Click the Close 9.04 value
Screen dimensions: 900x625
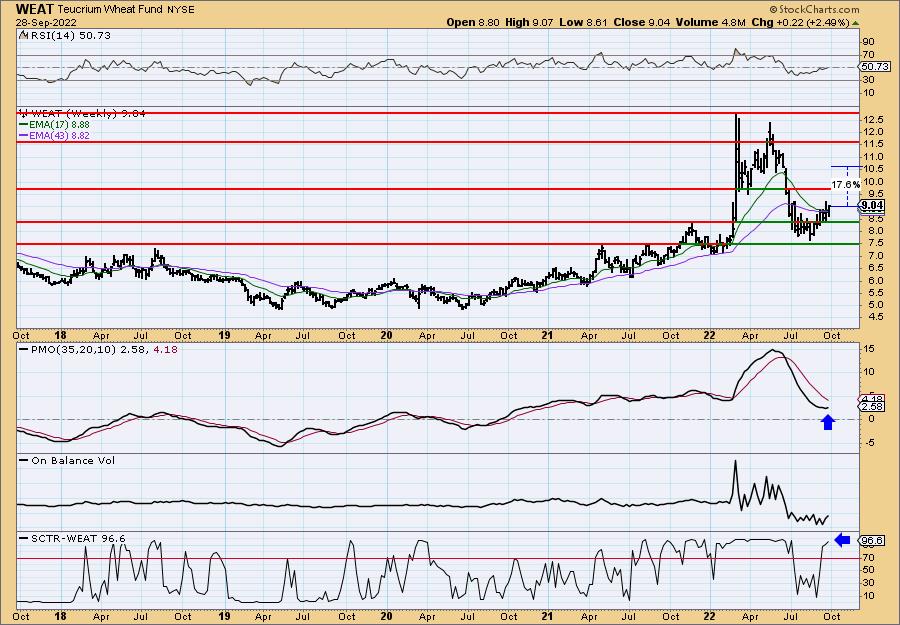point(641,22)
